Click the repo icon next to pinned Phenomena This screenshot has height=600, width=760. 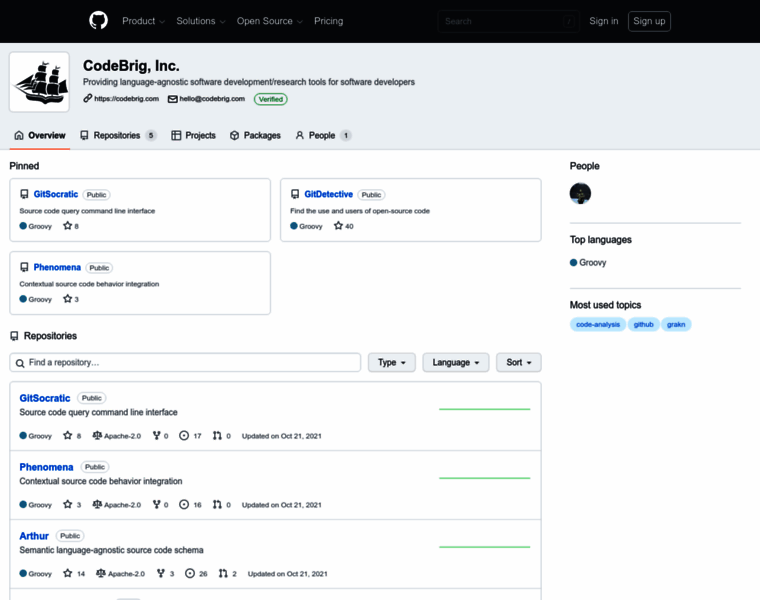click(24, 268)
